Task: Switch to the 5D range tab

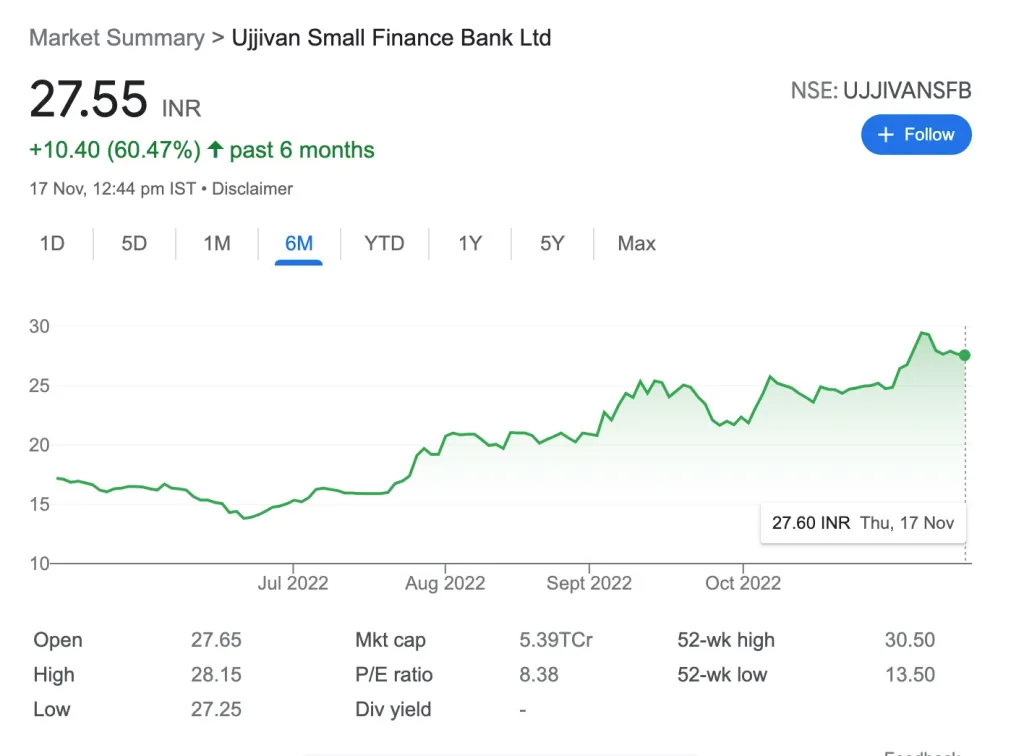Action: (x=134, y=244)
